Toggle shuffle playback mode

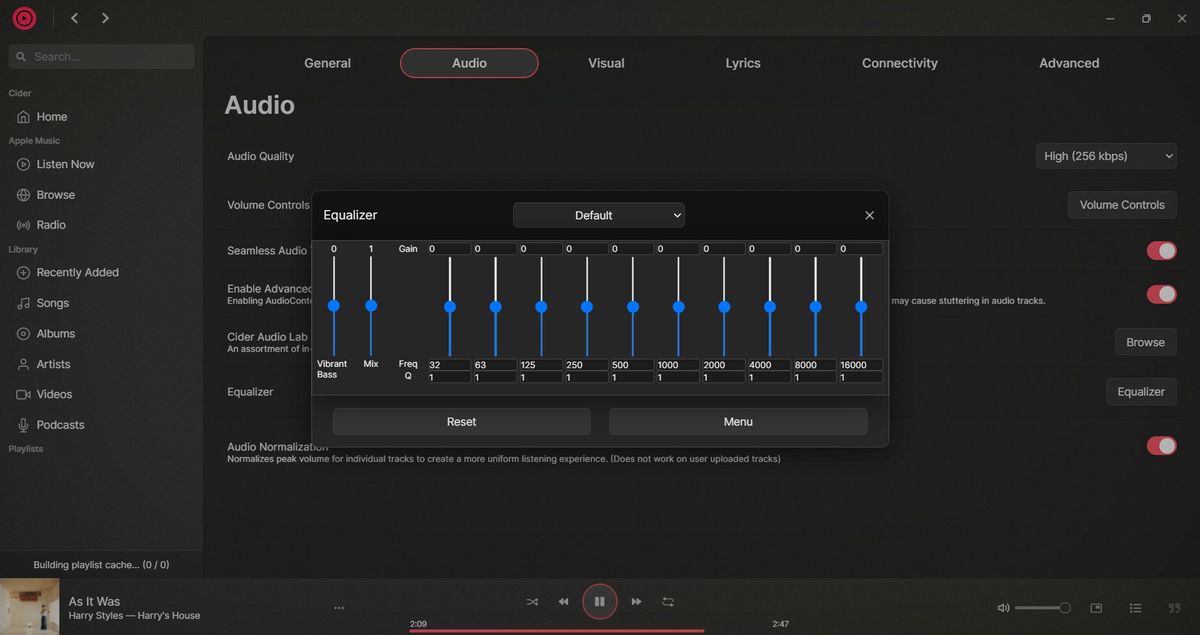(532, 601)
